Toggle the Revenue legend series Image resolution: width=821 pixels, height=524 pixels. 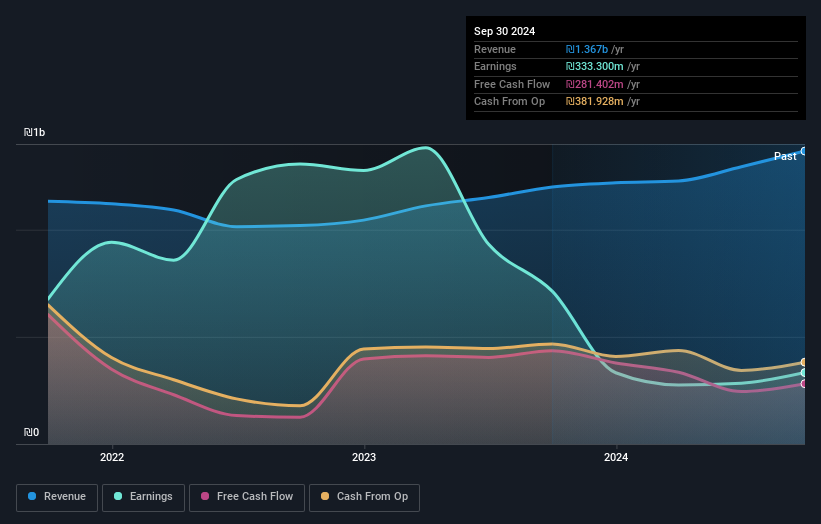click(57, 497)
